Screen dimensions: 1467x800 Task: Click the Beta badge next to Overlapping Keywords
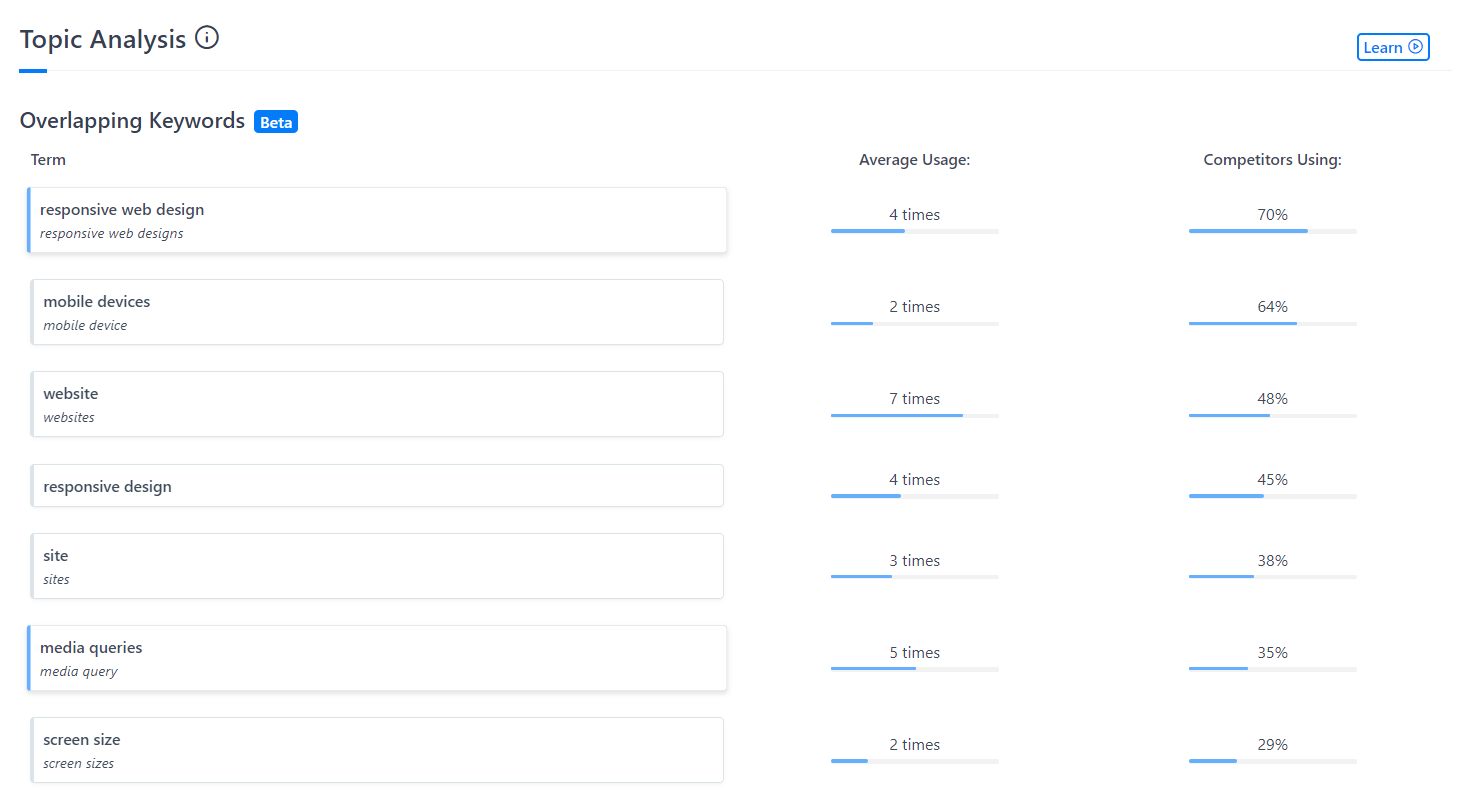[x=276, y=121]
